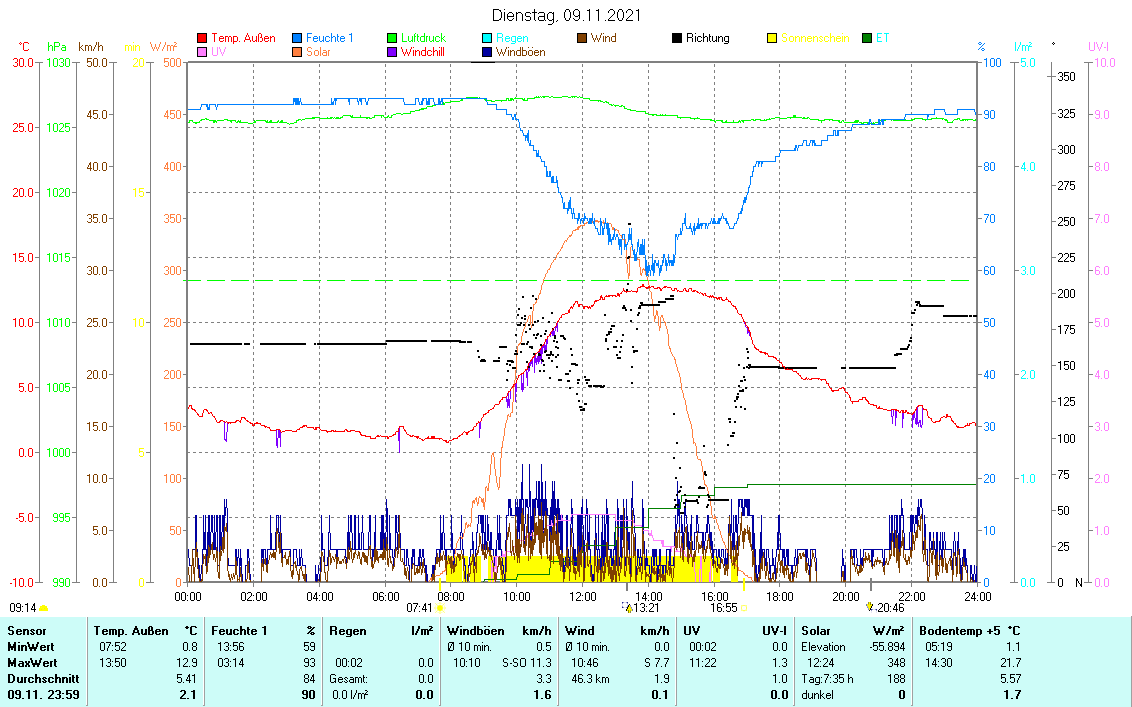Click the S-SO 11.3 gust maximum value
The image size is (1132, 707).
526,663
